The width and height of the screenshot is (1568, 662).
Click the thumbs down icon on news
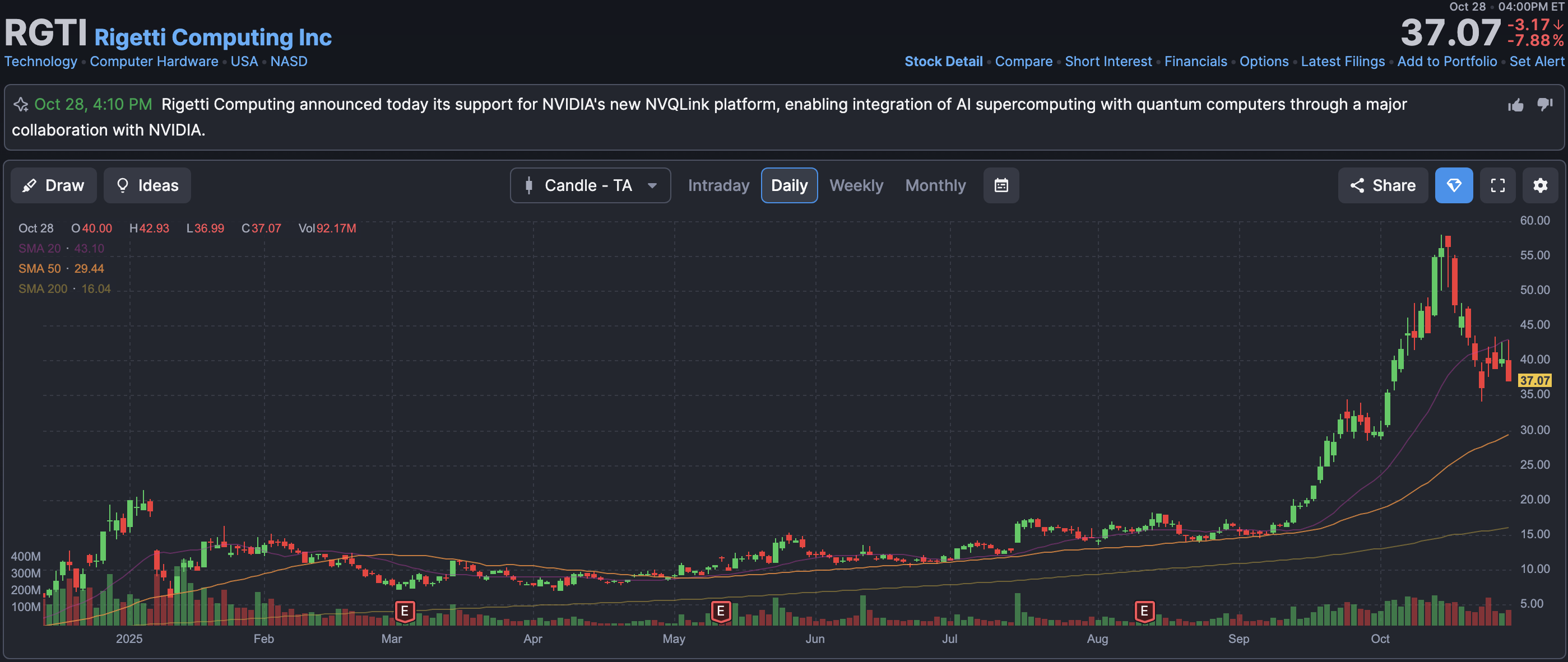[1544, 105]
